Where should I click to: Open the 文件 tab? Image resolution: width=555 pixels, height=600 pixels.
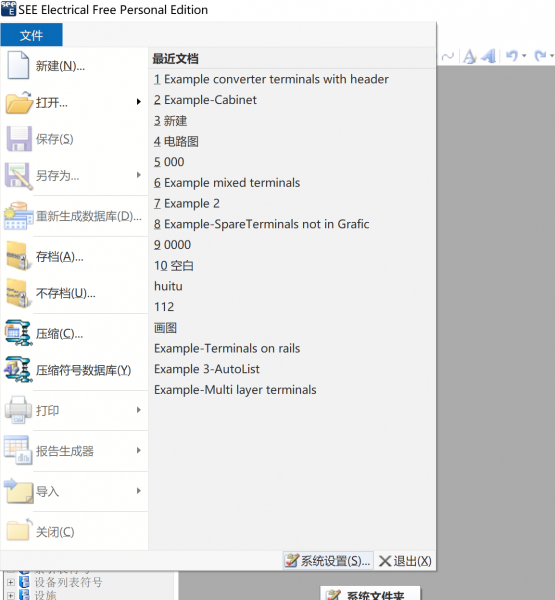click(31, 35)
